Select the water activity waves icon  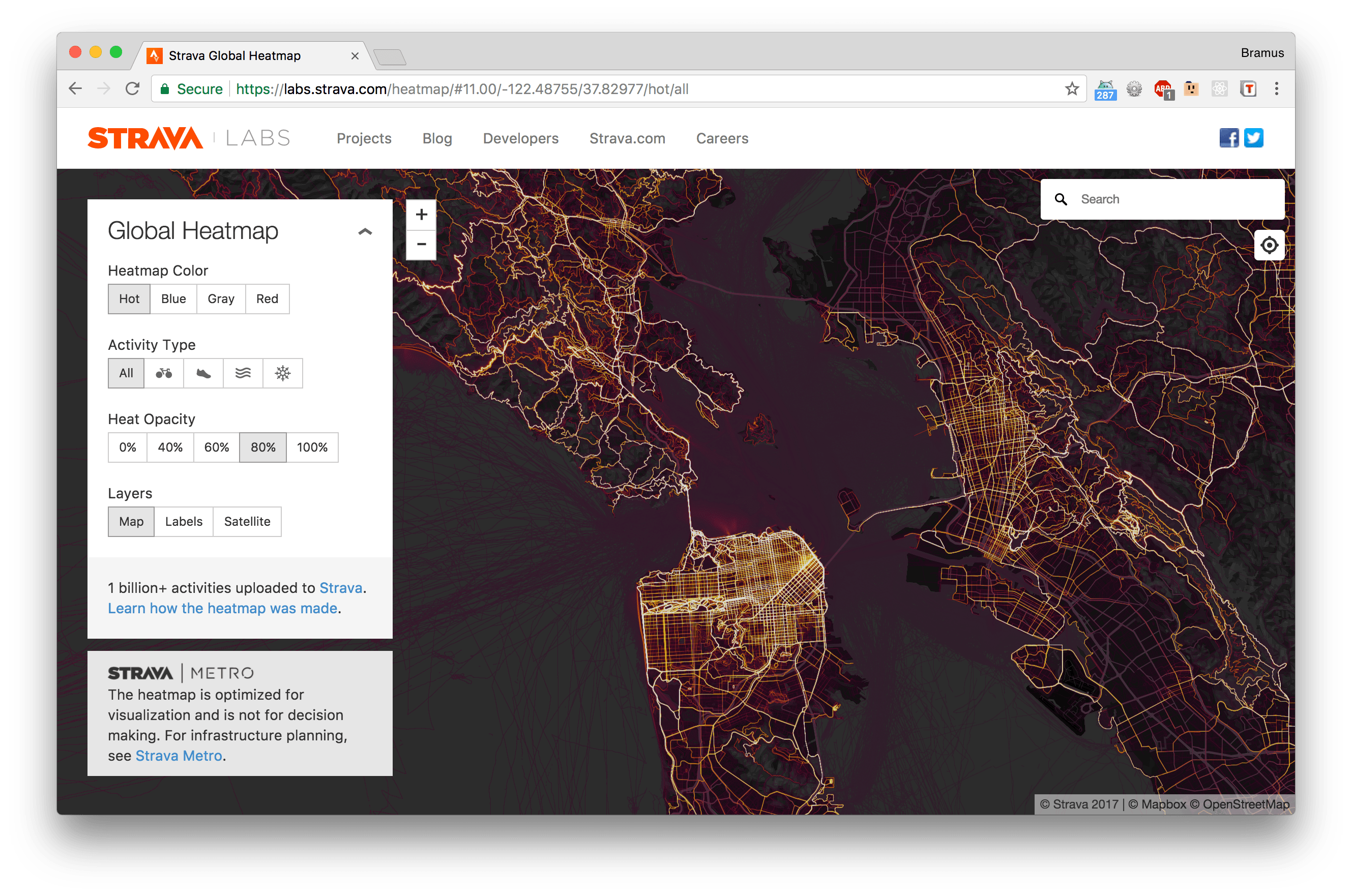click(x=243, y=373)
